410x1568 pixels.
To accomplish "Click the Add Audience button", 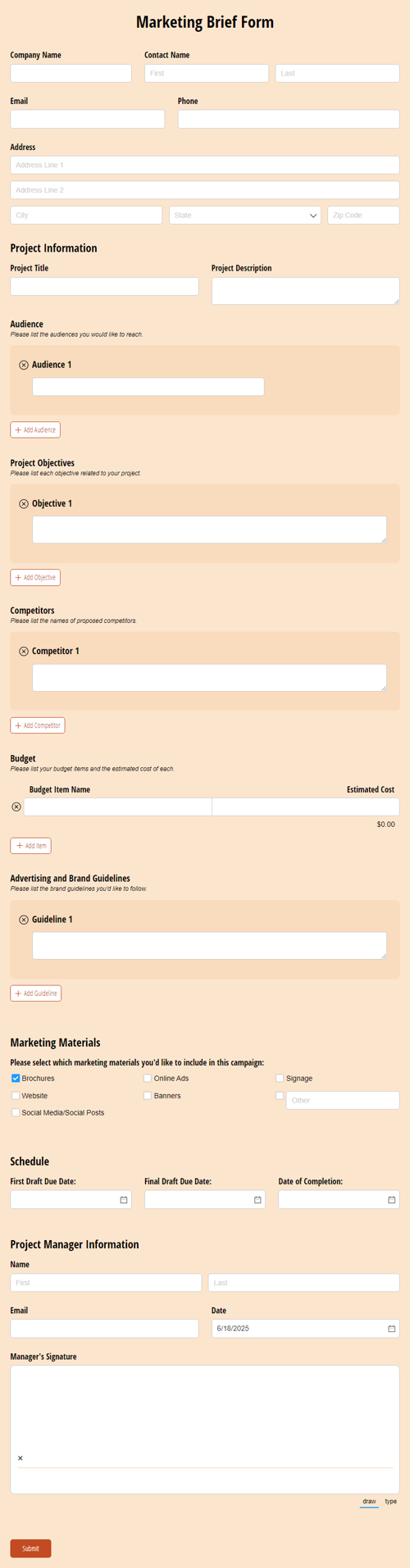I will coord(35,429).
